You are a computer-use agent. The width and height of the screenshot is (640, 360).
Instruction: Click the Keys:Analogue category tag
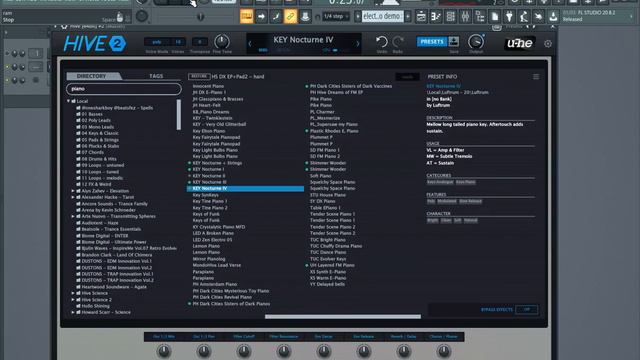coord(440,182)
